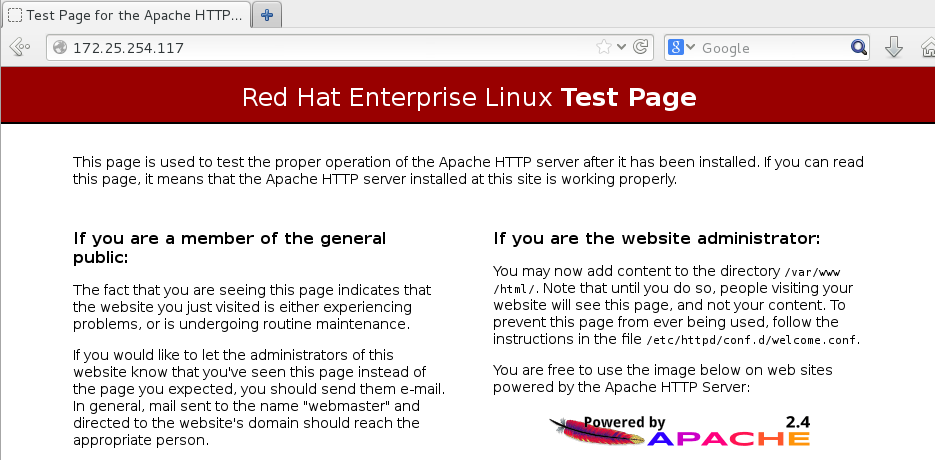Open the URL history dropdown arrow

[x=621, y=47]
